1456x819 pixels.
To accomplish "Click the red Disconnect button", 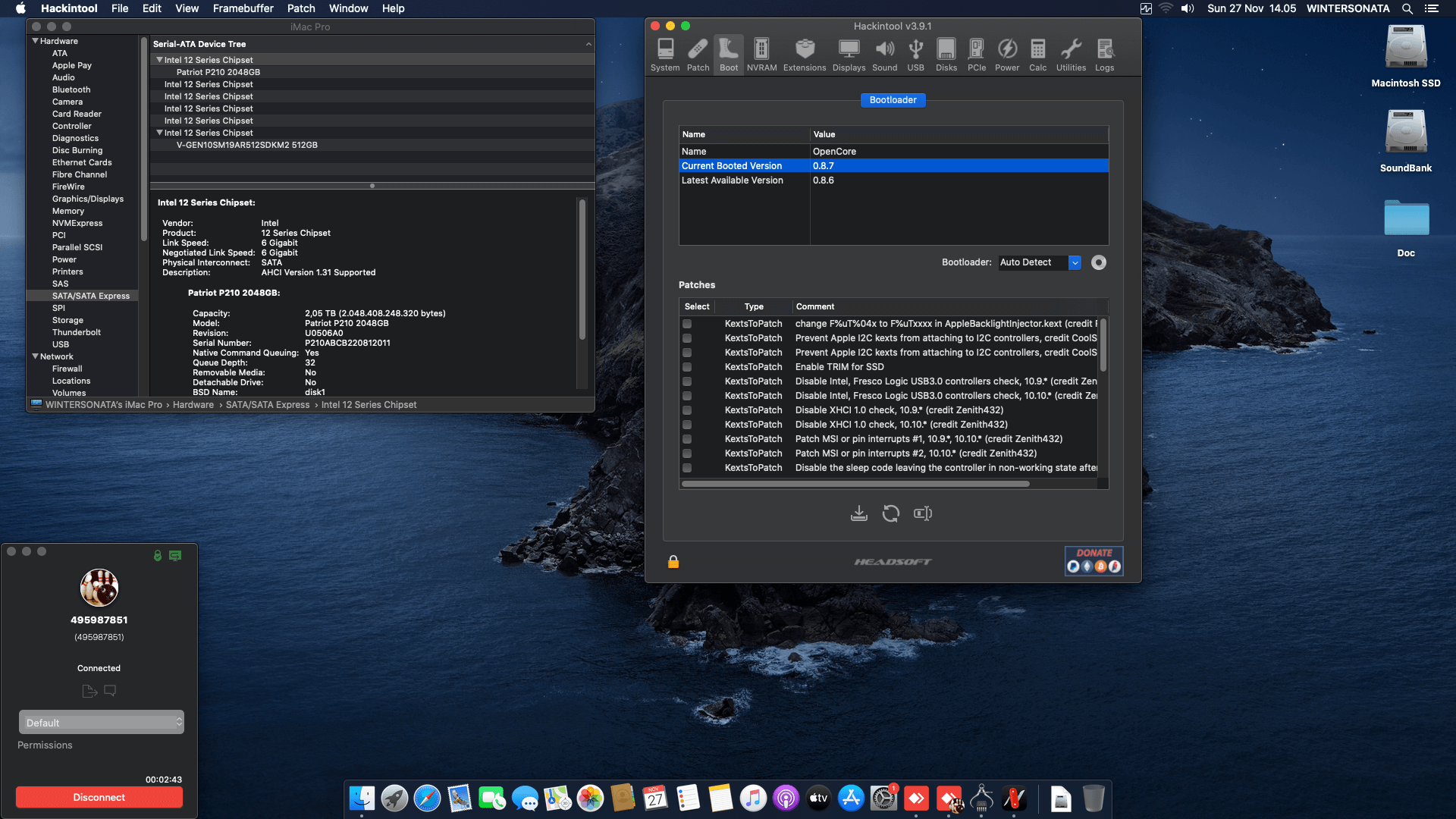I will click(x=99, y=797).
